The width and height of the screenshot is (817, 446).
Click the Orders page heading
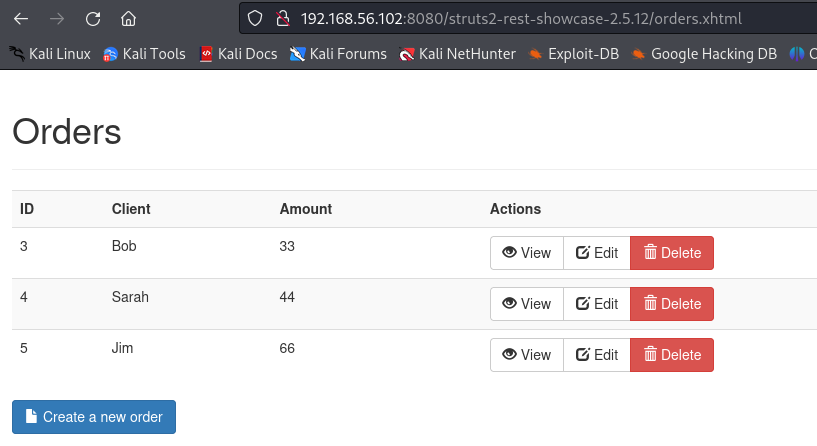(x=67, y=131)
